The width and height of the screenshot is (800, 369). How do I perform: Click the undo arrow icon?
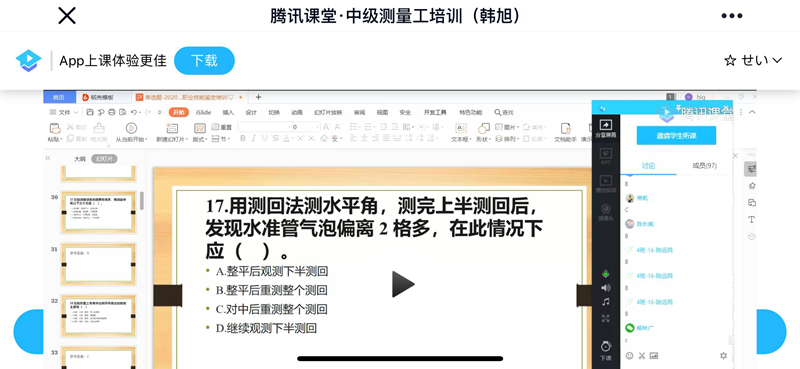[x=134, y=112]
